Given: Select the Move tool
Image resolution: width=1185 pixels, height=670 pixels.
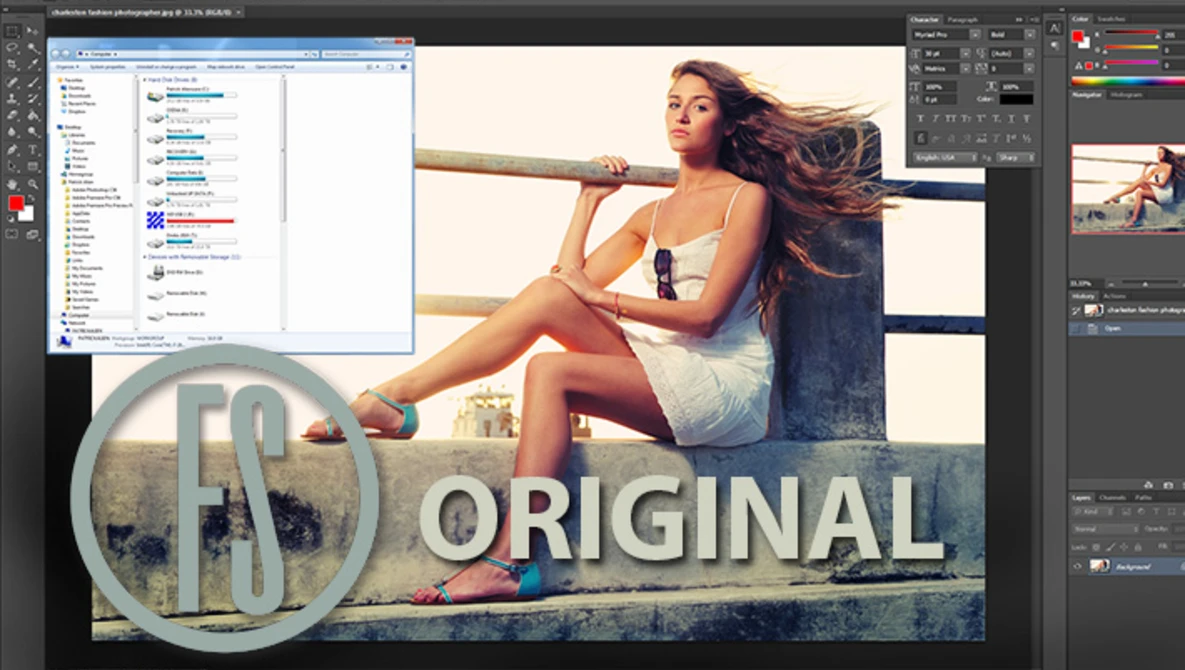Looking at the screenshot, I should pos(32,32).
